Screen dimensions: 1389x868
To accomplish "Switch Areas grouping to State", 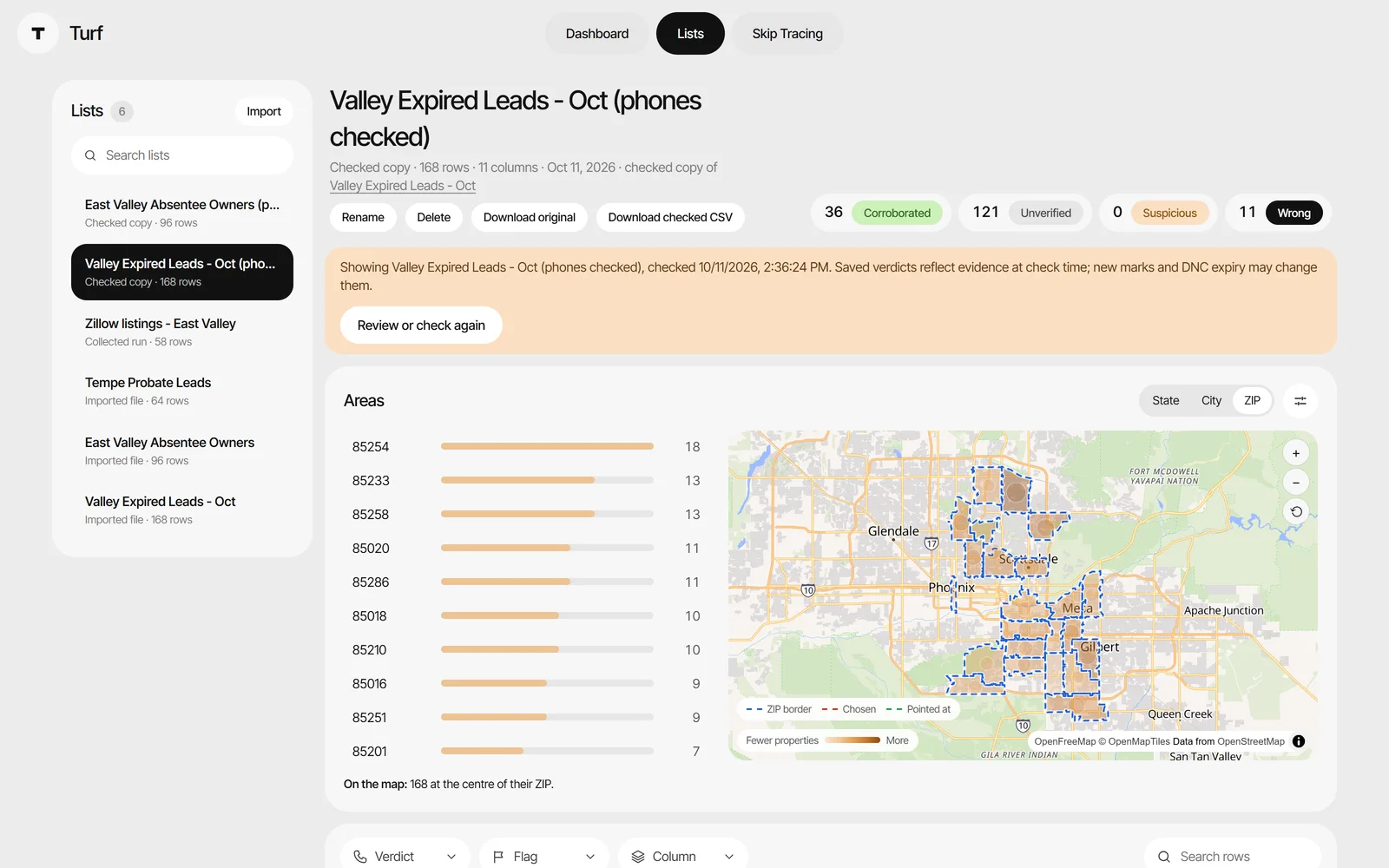I will [1166, 401].
